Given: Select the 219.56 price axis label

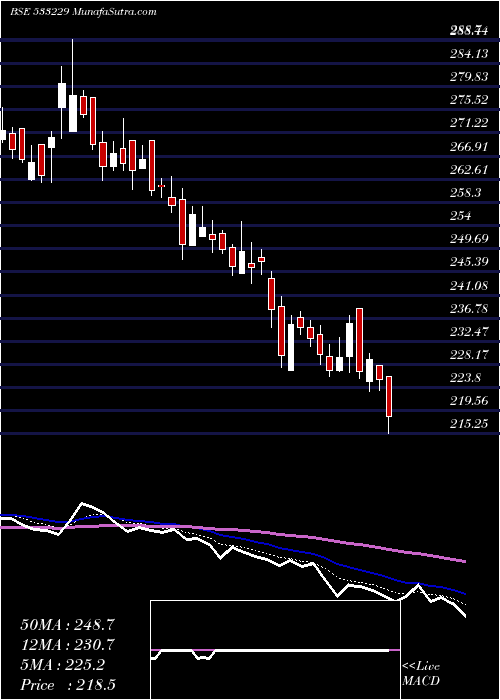Looking at the screenshot, I should (468, 400).
